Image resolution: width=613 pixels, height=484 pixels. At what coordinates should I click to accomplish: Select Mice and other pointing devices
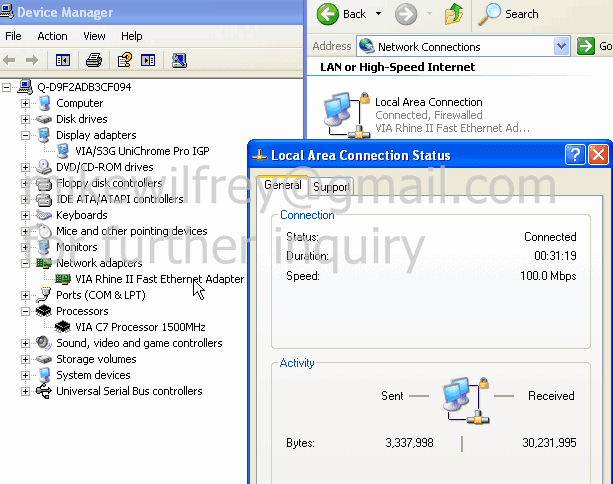(x=132, y=231)
